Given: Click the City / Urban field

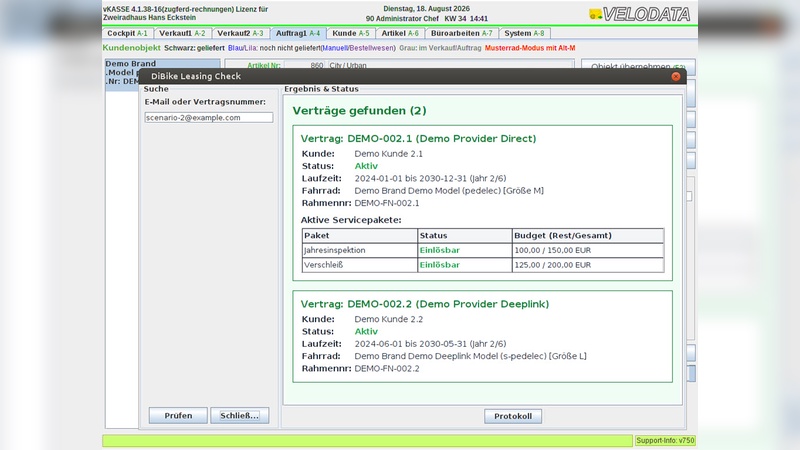Looking at the screenshot, I should [x=451, y=65].
